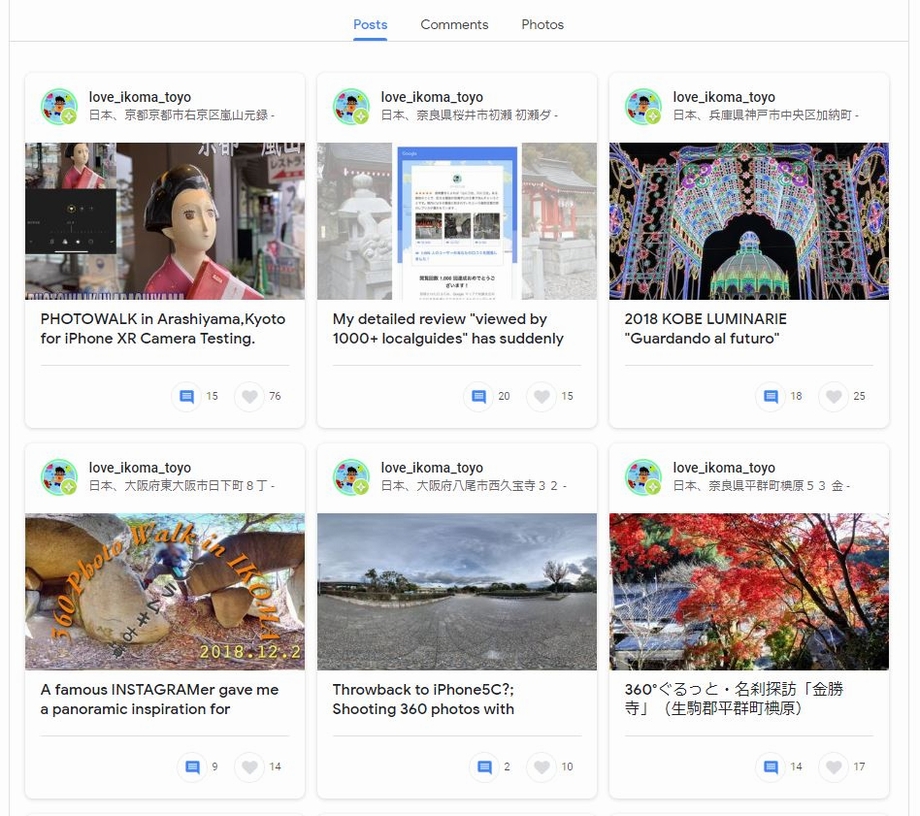Open comments on the famous INSTAGRAMer post

pos(192,767)
